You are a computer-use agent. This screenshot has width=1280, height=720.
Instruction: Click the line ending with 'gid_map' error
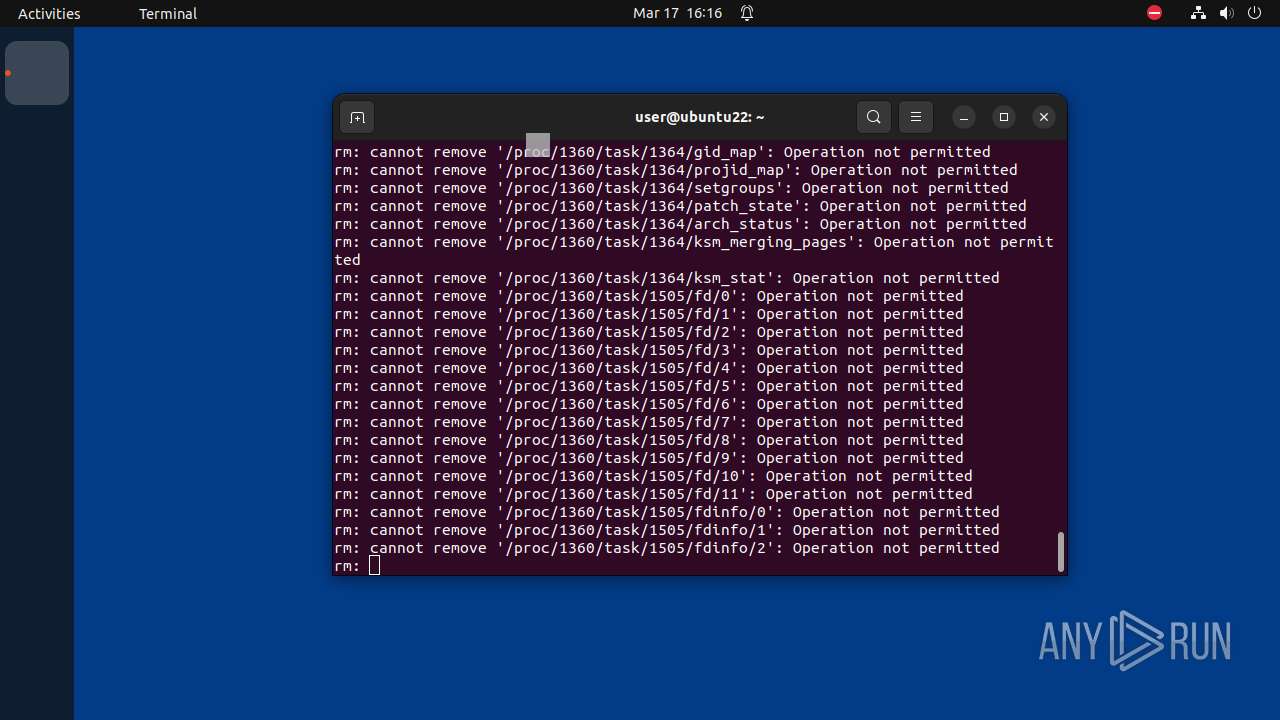[x=662, y=152]
